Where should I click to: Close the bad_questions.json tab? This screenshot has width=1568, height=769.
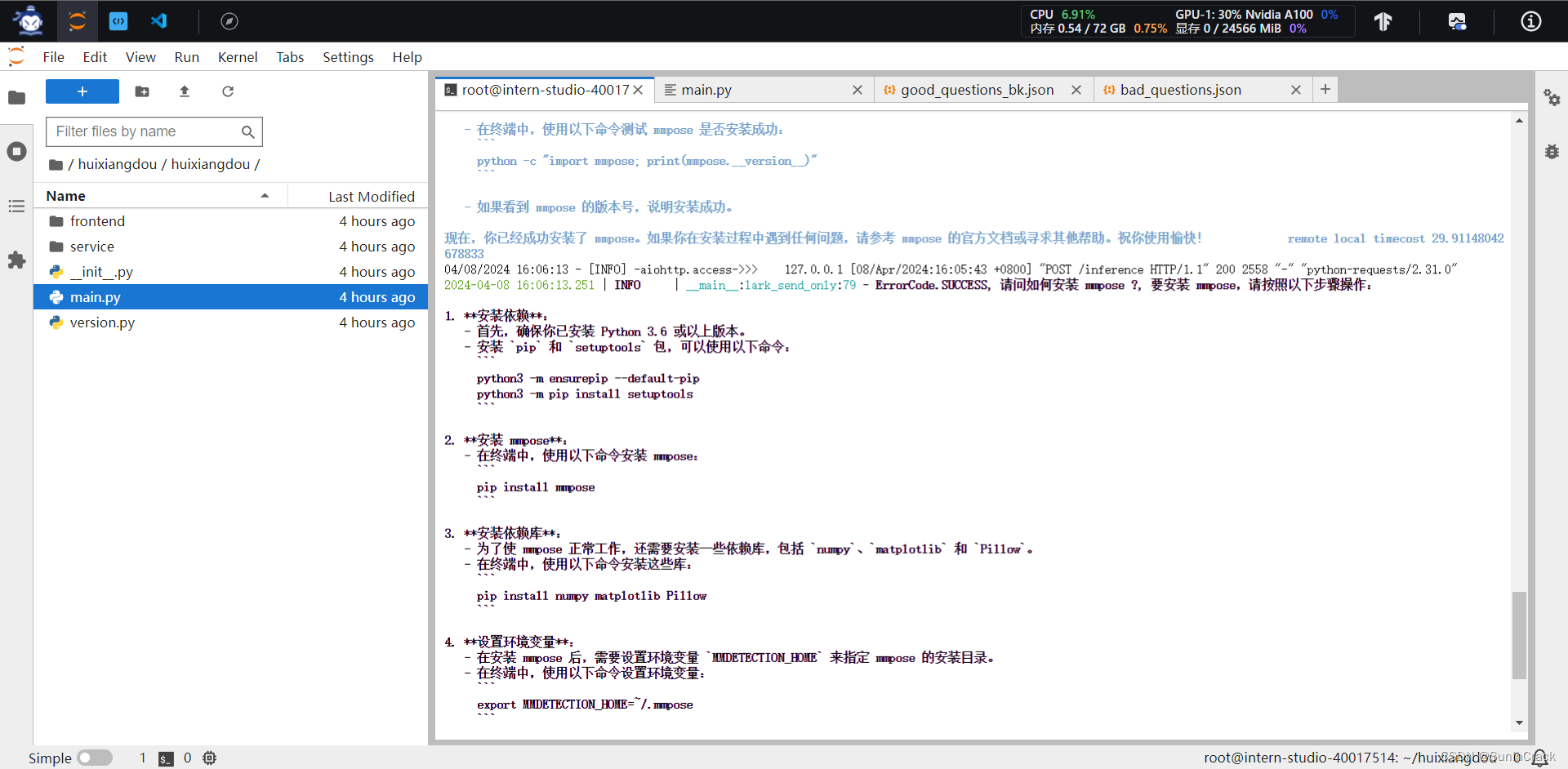tap(1296, 90)
